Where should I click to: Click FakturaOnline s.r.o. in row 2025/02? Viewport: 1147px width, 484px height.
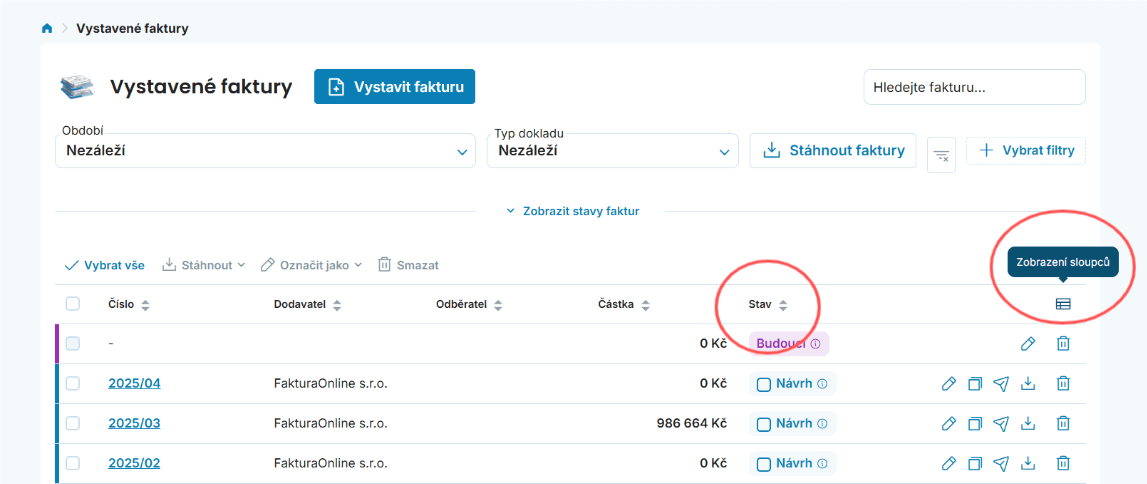330,463
